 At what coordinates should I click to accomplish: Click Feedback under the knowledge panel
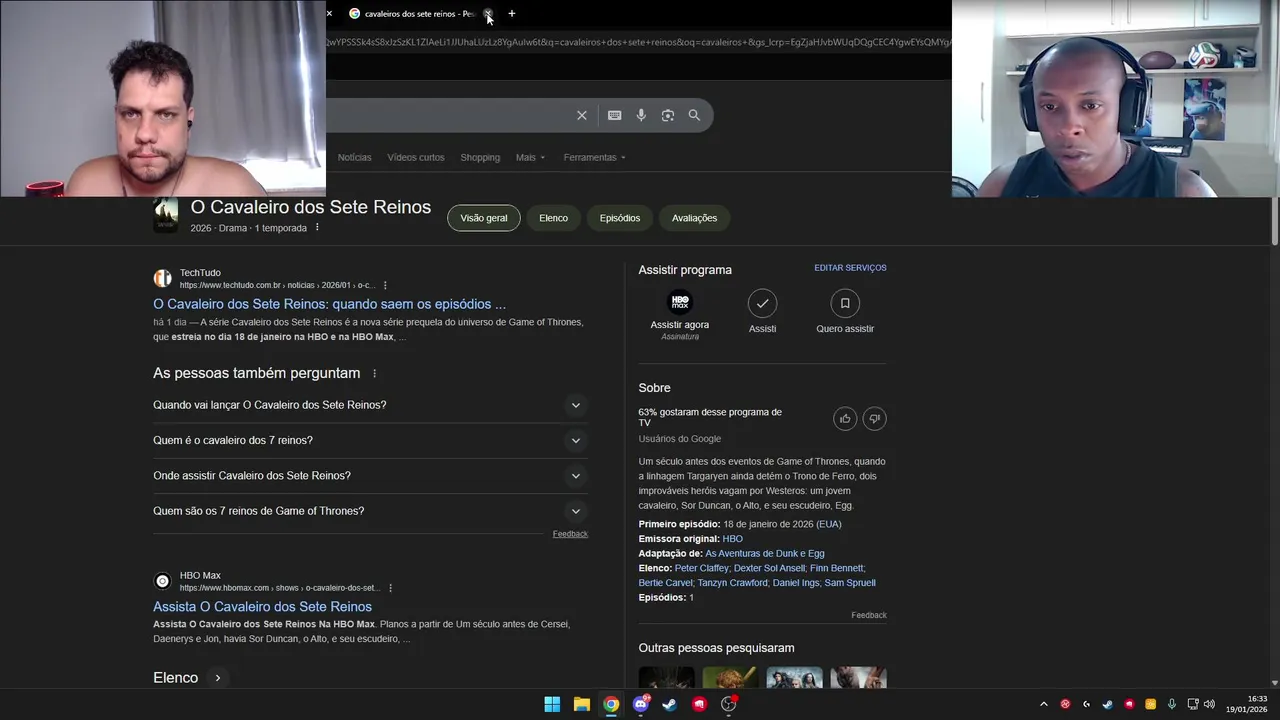tap(869, 616)
